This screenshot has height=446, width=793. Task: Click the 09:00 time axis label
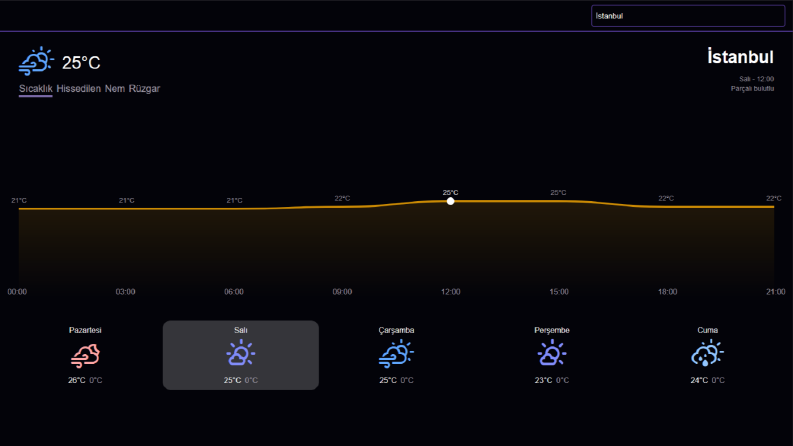342,292
